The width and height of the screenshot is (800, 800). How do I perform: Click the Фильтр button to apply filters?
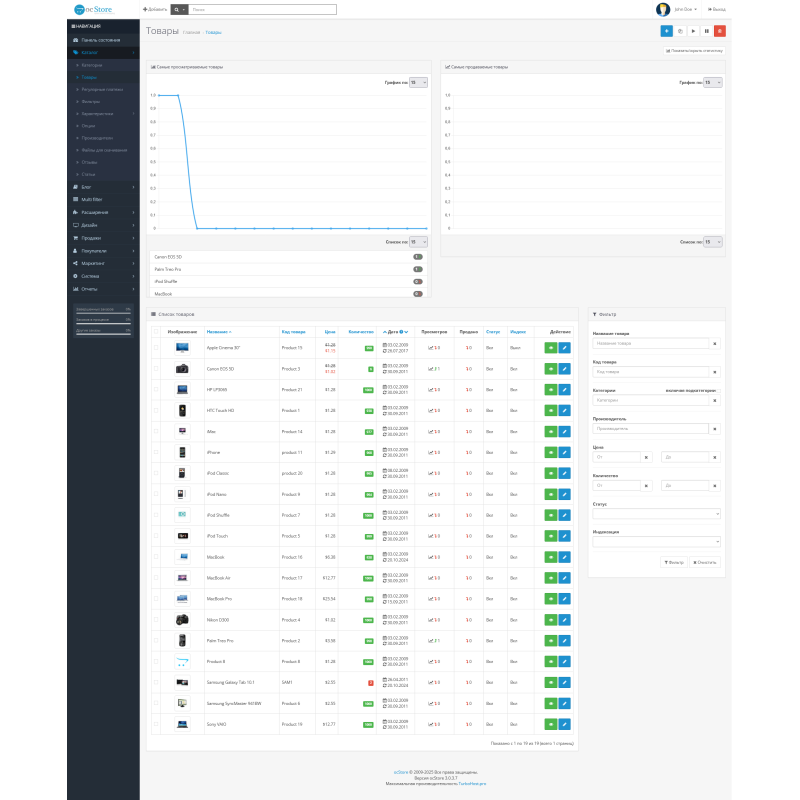(x=674, y=561)
